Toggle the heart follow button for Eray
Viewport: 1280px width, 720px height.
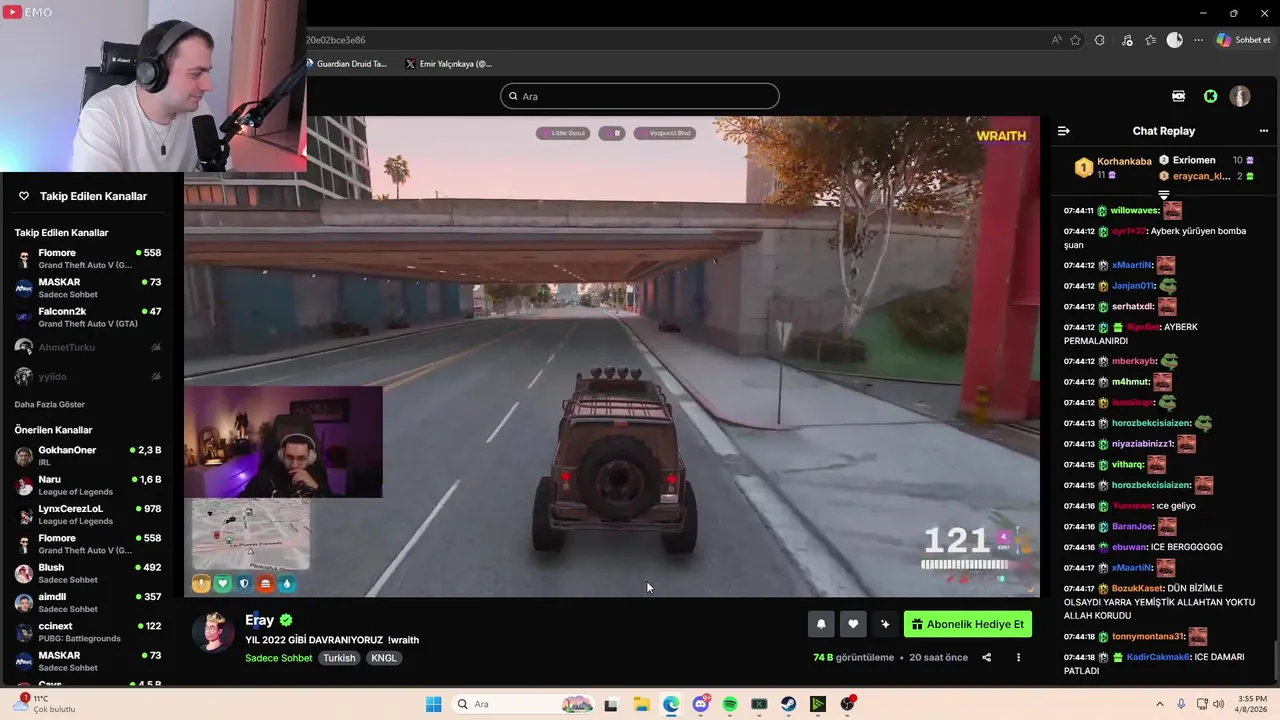853,624
